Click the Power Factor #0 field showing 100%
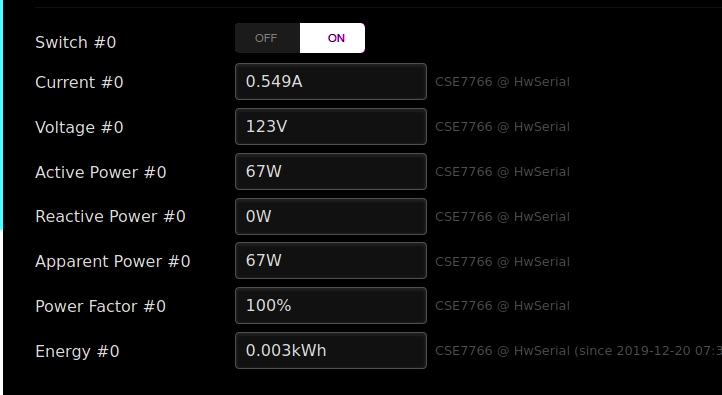 pyautogui.click(x=331, y=306)
